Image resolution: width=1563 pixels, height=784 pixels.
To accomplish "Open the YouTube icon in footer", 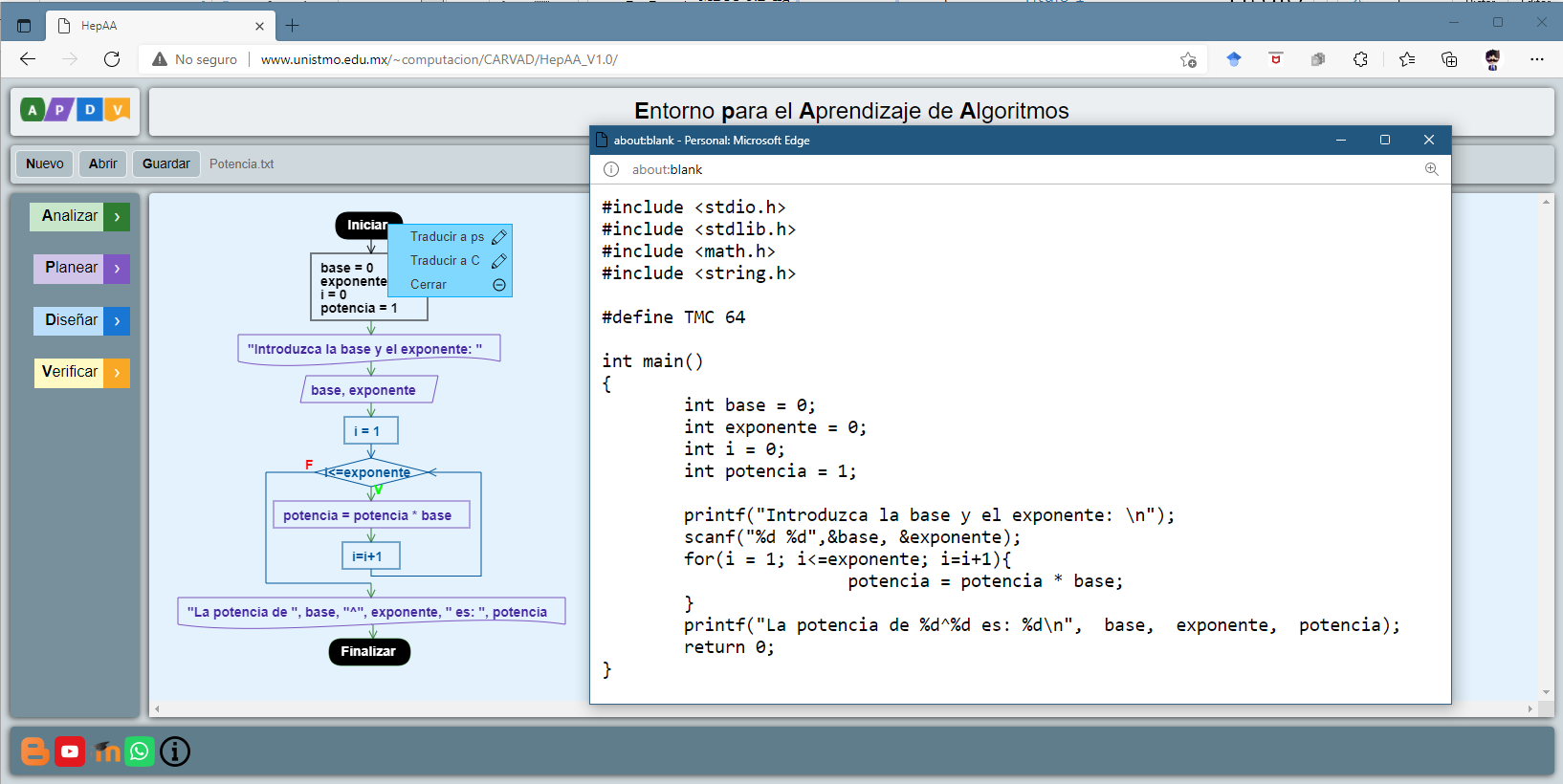I will pyautogui.click(x=70, y=751).
